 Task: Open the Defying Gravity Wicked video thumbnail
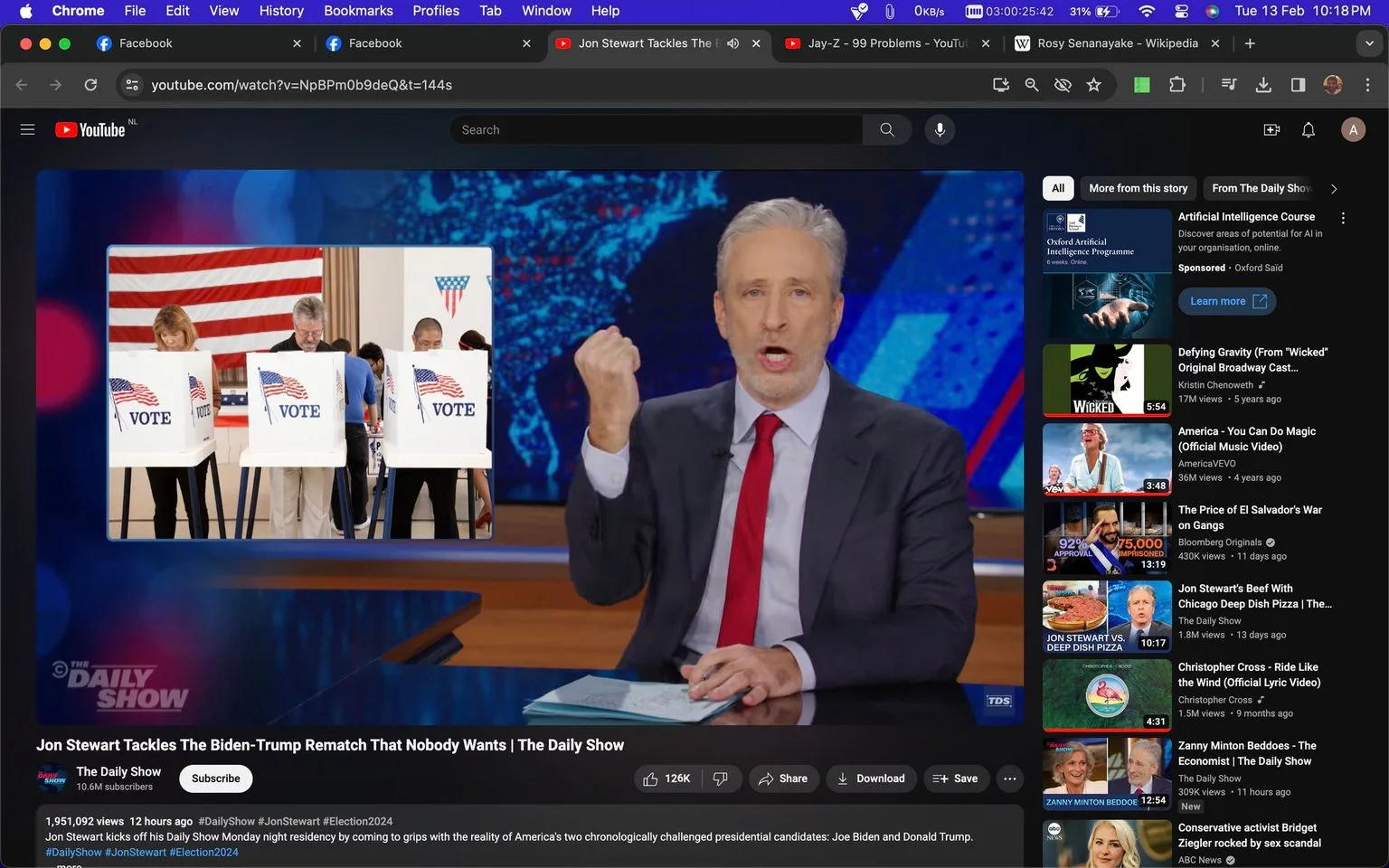pos(1107,380)
